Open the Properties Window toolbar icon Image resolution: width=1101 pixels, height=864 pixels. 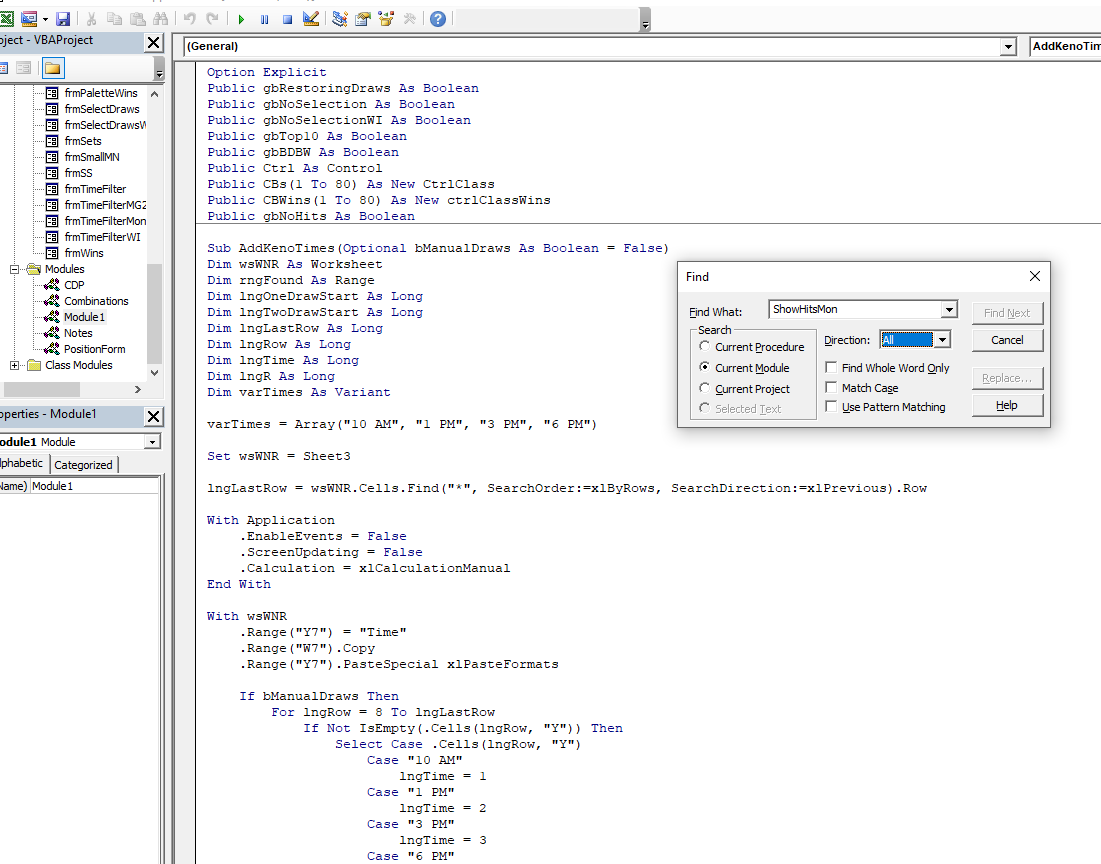pos(362,17)
